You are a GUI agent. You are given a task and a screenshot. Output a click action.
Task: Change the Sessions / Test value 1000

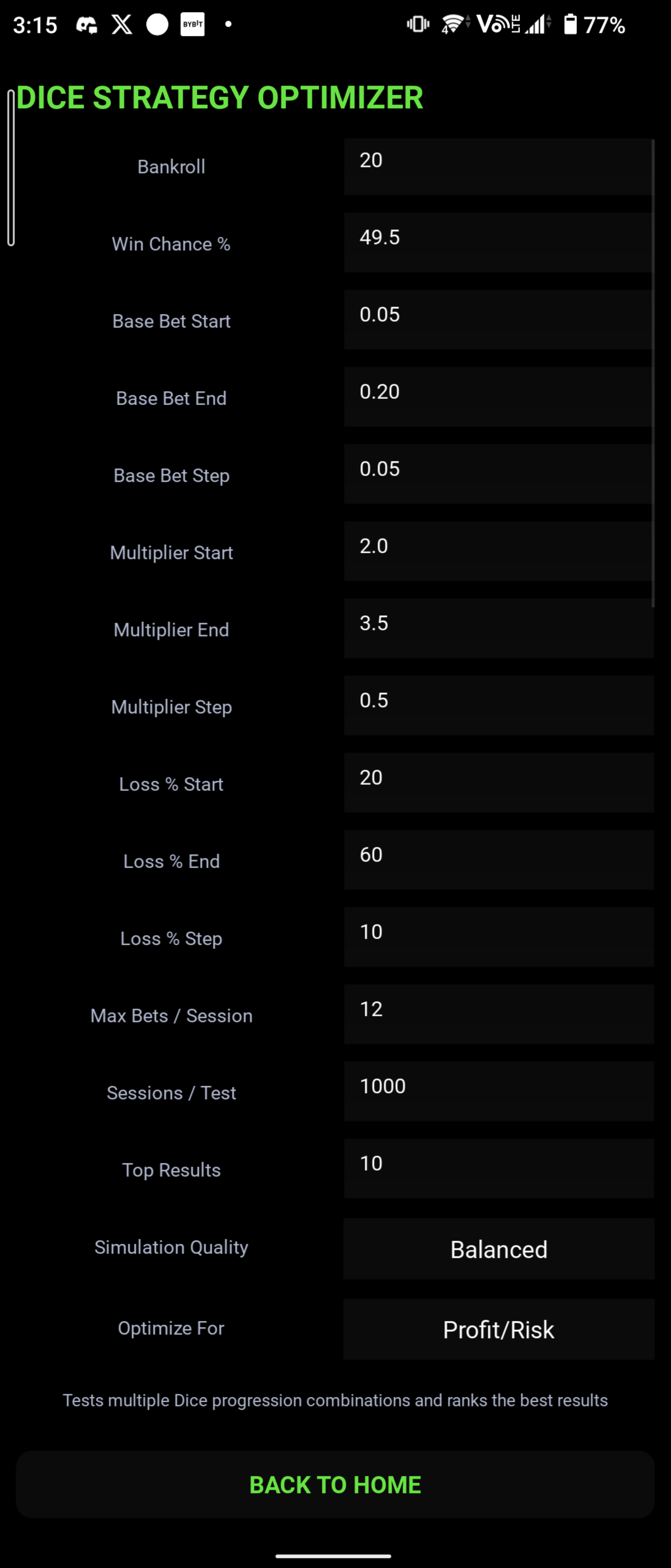pos(498,1092)
